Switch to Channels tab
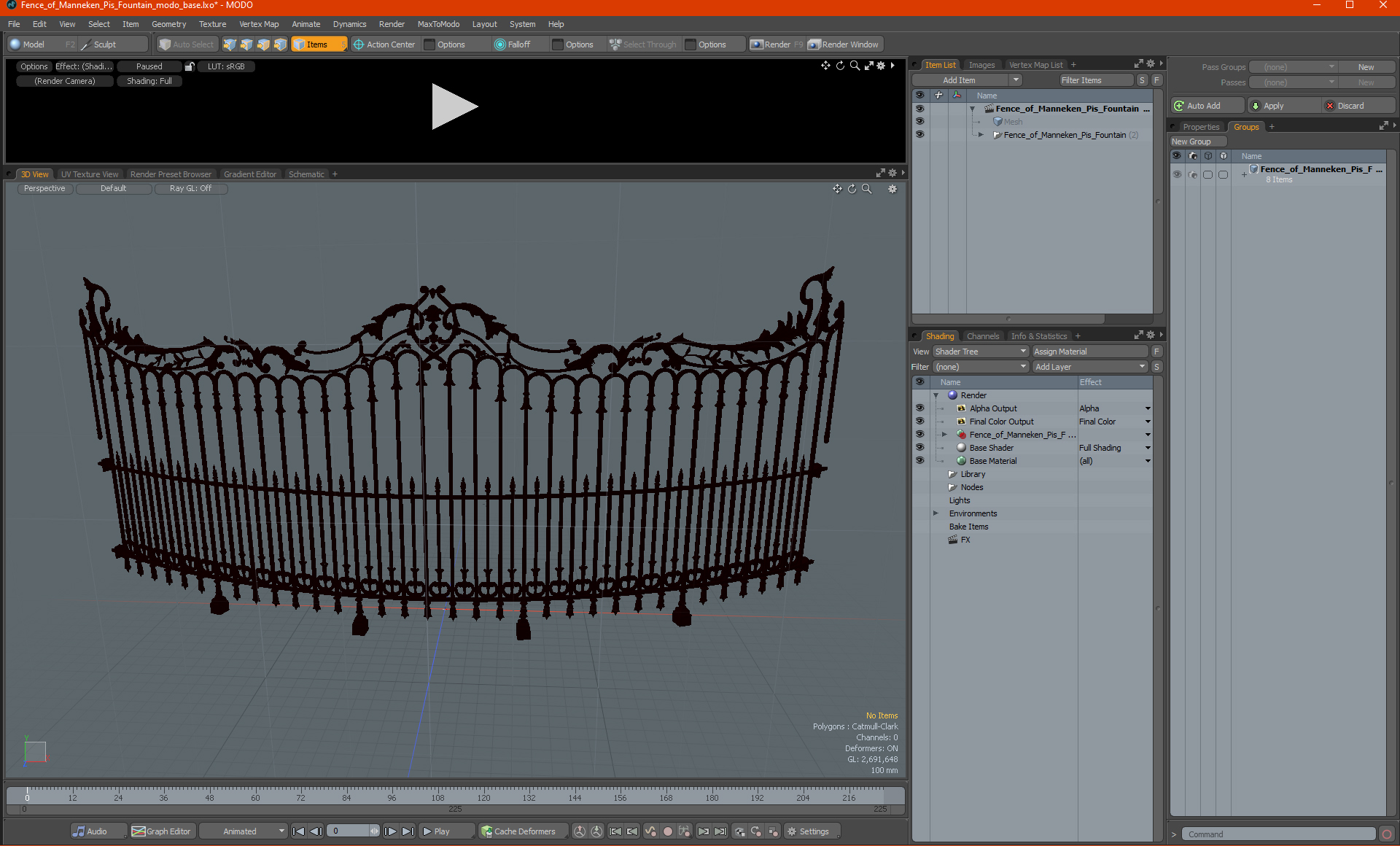This screenshot has height=846, width=1400. coord(982,336)
